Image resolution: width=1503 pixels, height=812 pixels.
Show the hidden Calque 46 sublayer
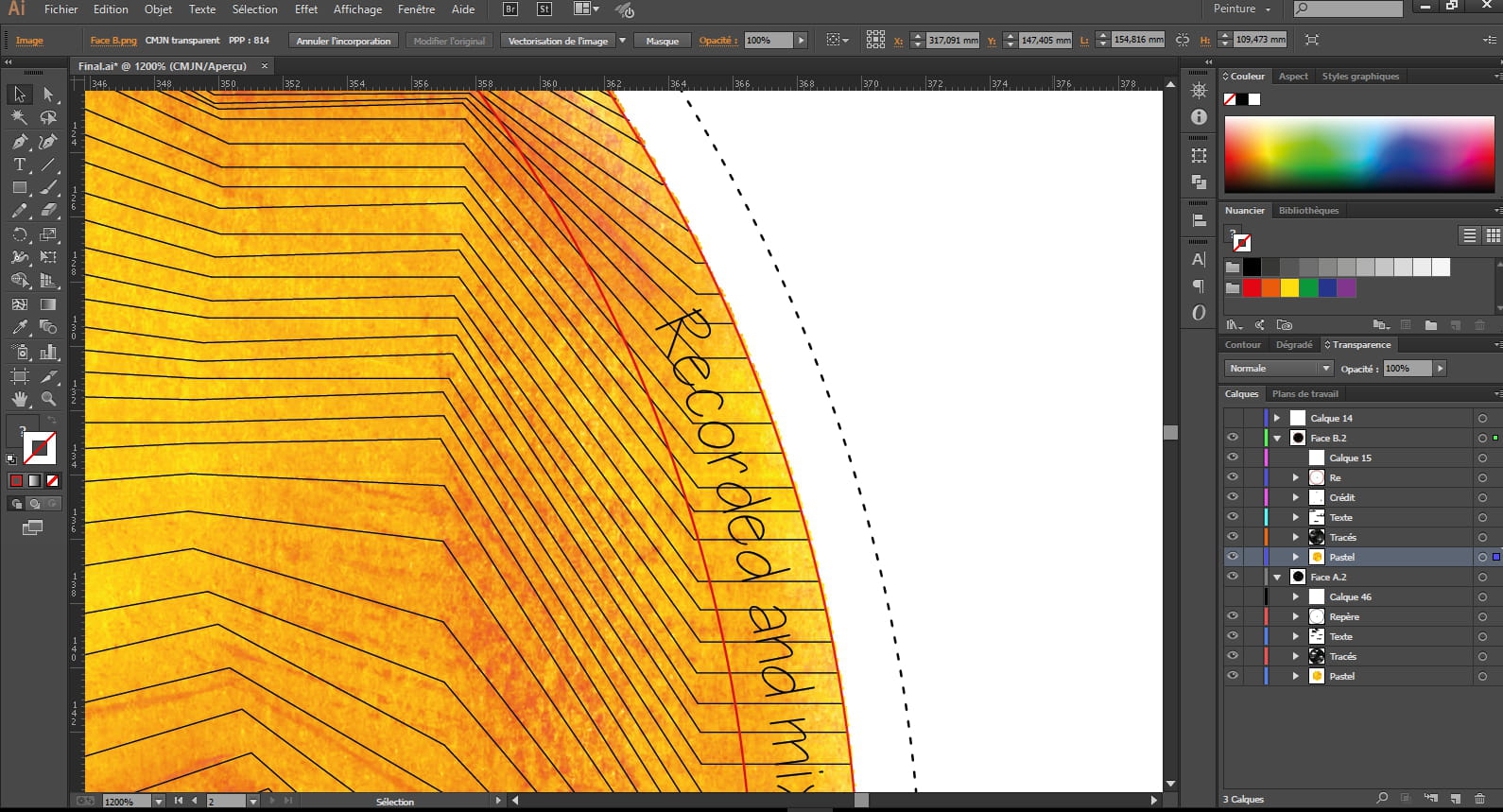click(1233, 596)
